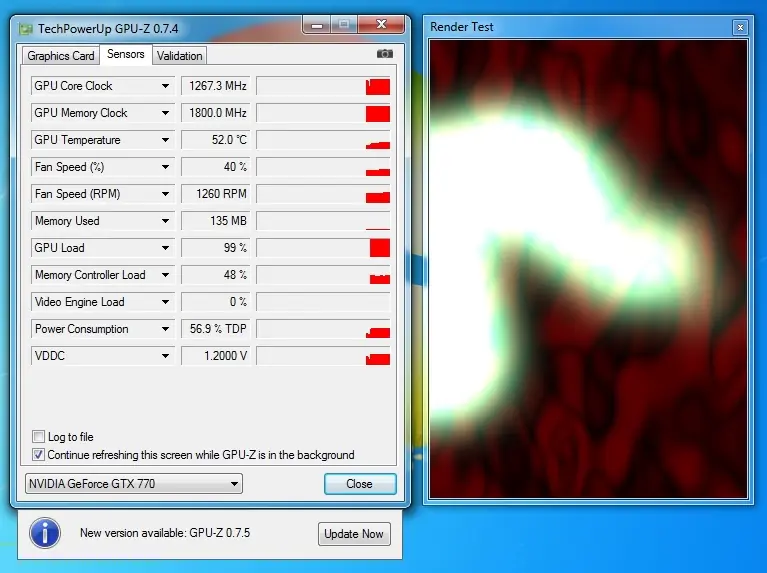Click the 135 MB memory used value
The width and height of the screenshot is (767, 573).
tap(216, 221)
